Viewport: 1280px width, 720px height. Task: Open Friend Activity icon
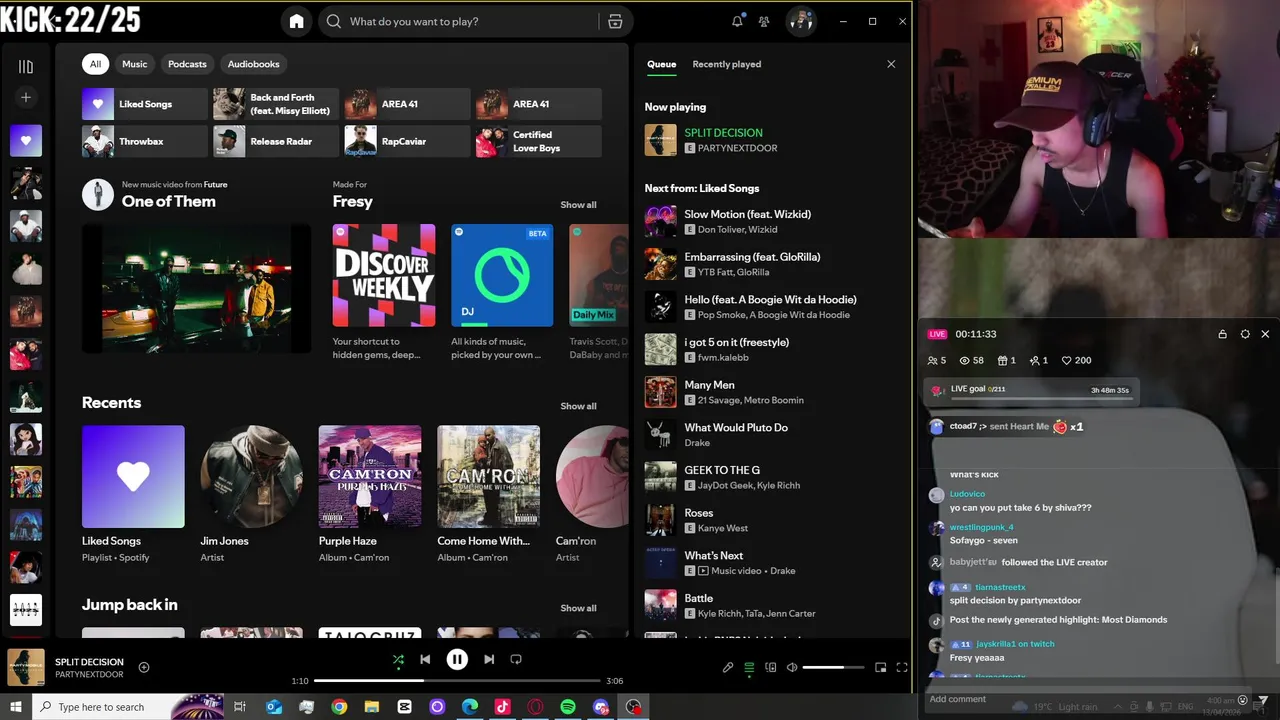764,21
